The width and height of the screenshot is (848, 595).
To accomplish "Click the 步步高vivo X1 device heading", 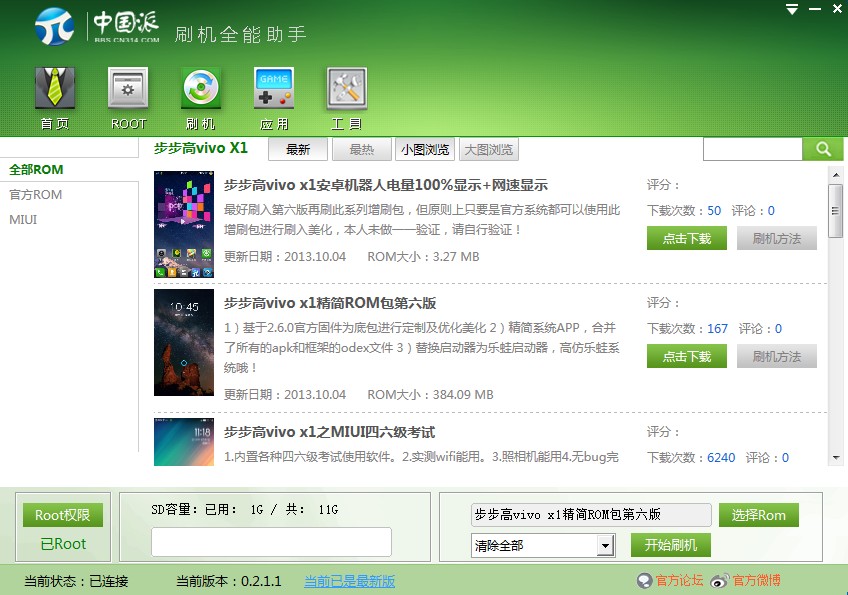I will 201,148.
